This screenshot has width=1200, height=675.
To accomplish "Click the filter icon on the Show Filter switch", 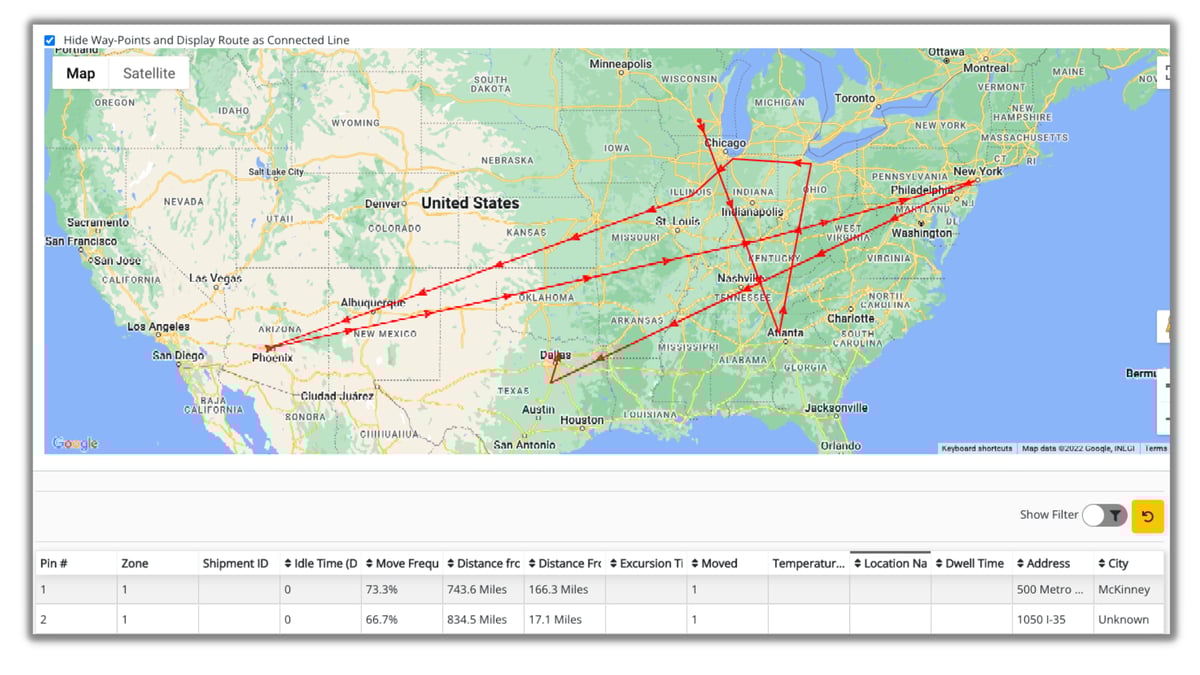I will [1115, 515].
